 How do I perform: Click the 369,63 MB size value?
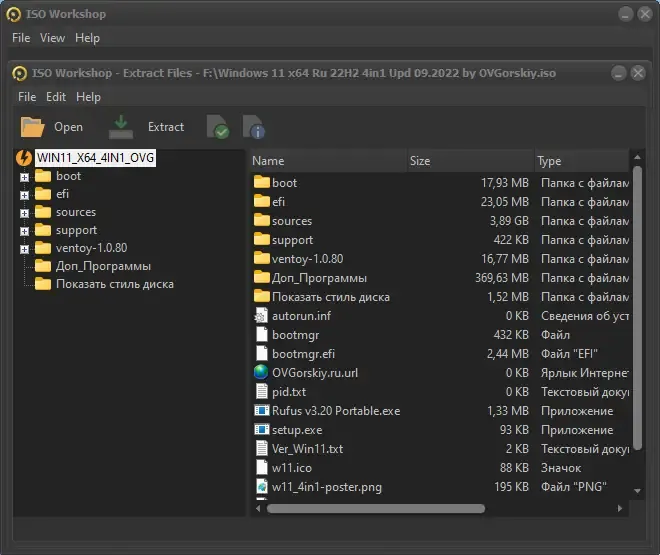click(502, 278)
